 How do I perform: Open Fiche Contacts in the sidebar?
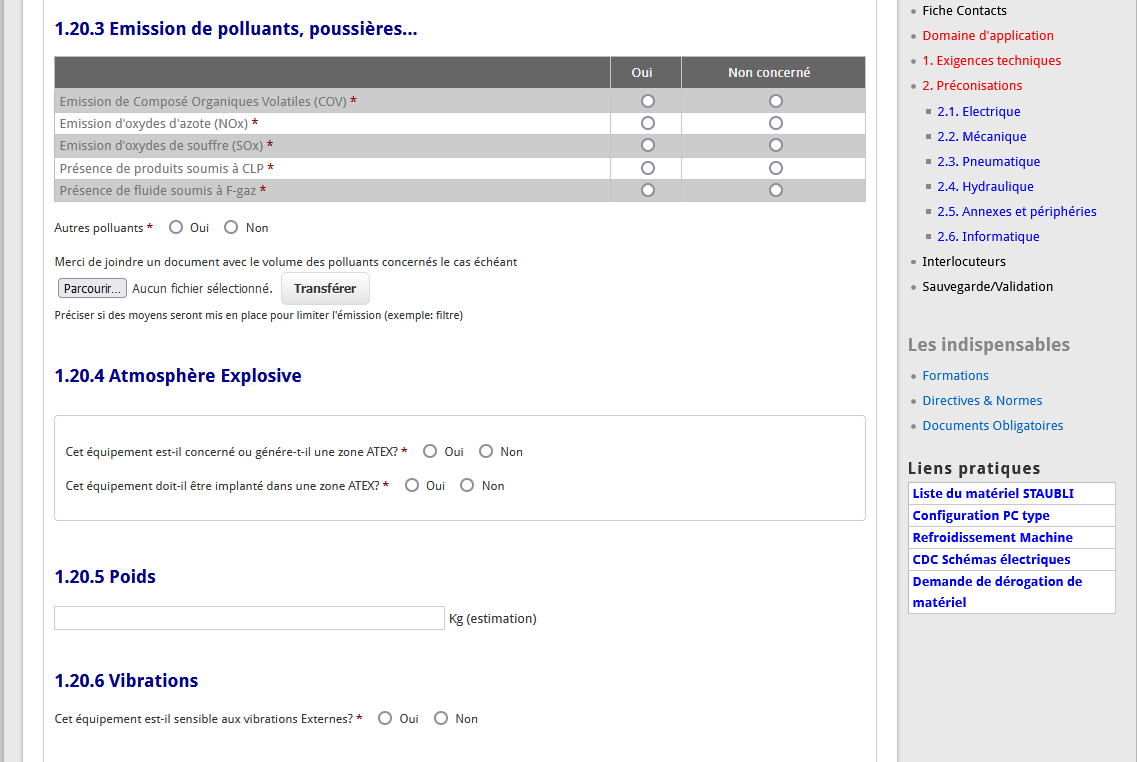[x=964, y=11]
